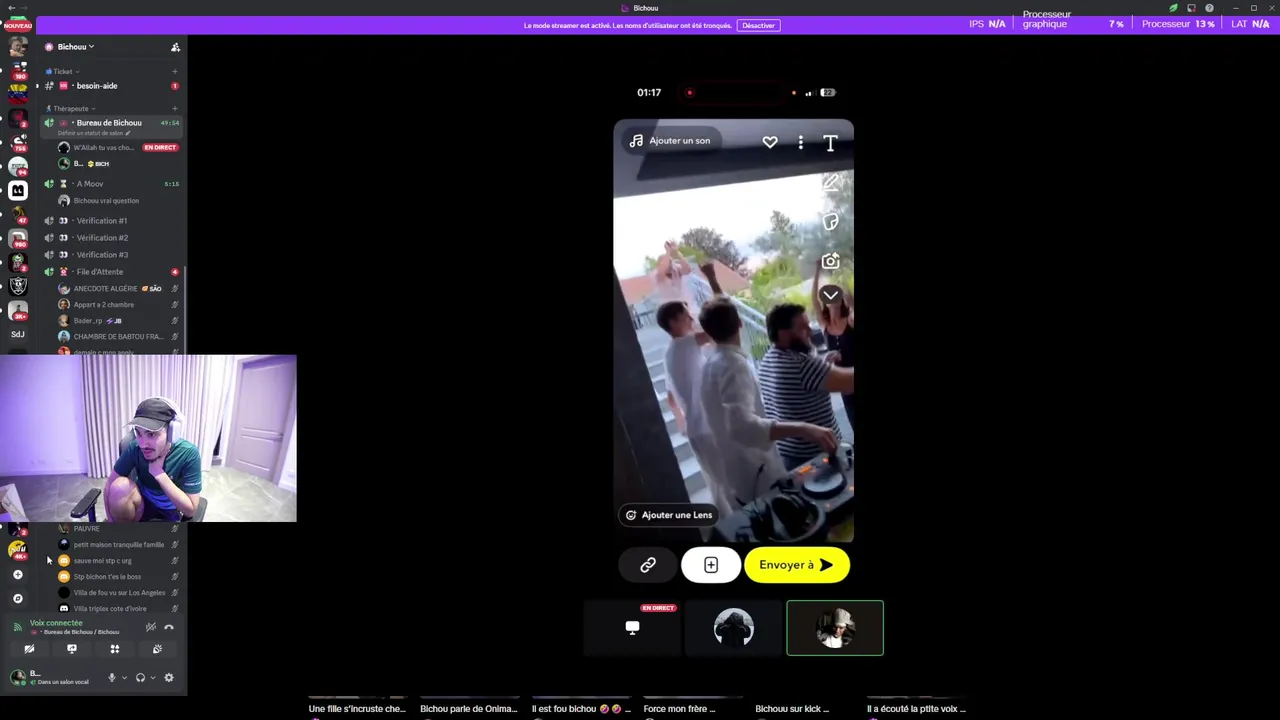Click the yellow 'Envoyer à' button

point(797,565)
